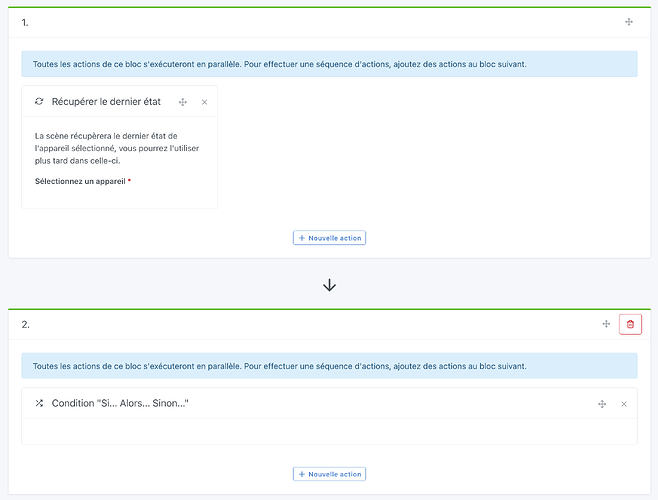Select the block header numbered "1."

(25, 22)
